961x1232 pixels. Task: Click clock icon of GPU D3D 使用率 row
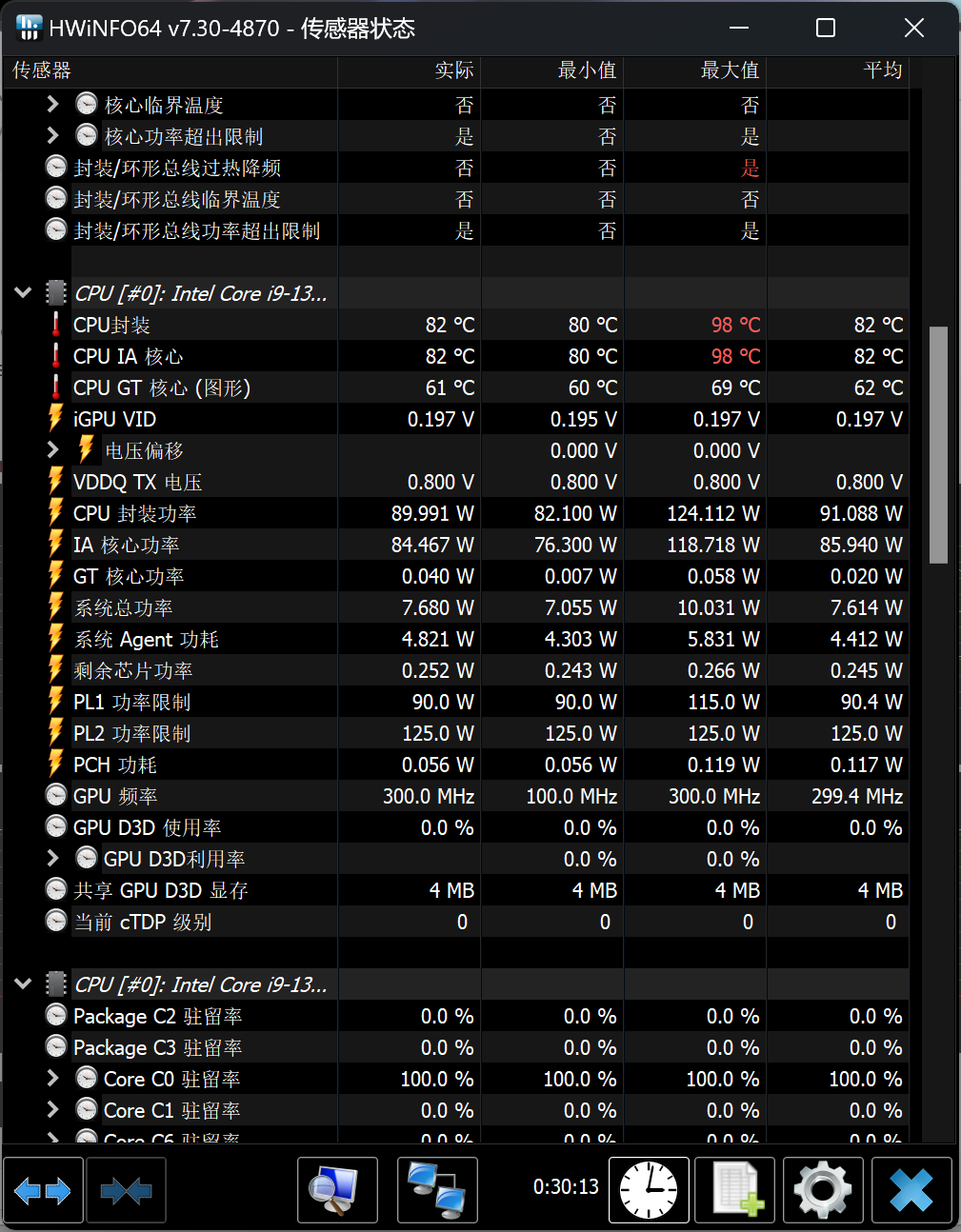click(x=56, y=827)
